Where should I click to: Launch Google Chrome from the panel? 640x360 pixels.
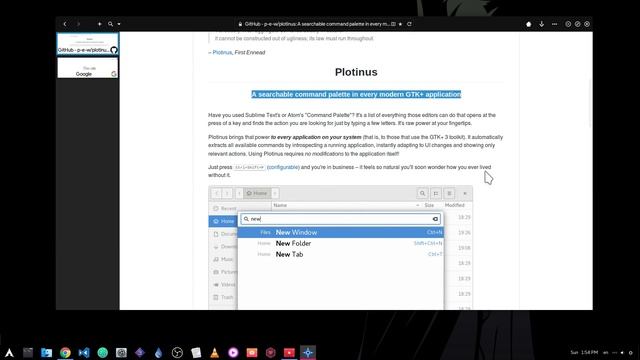tap(65, 353)
